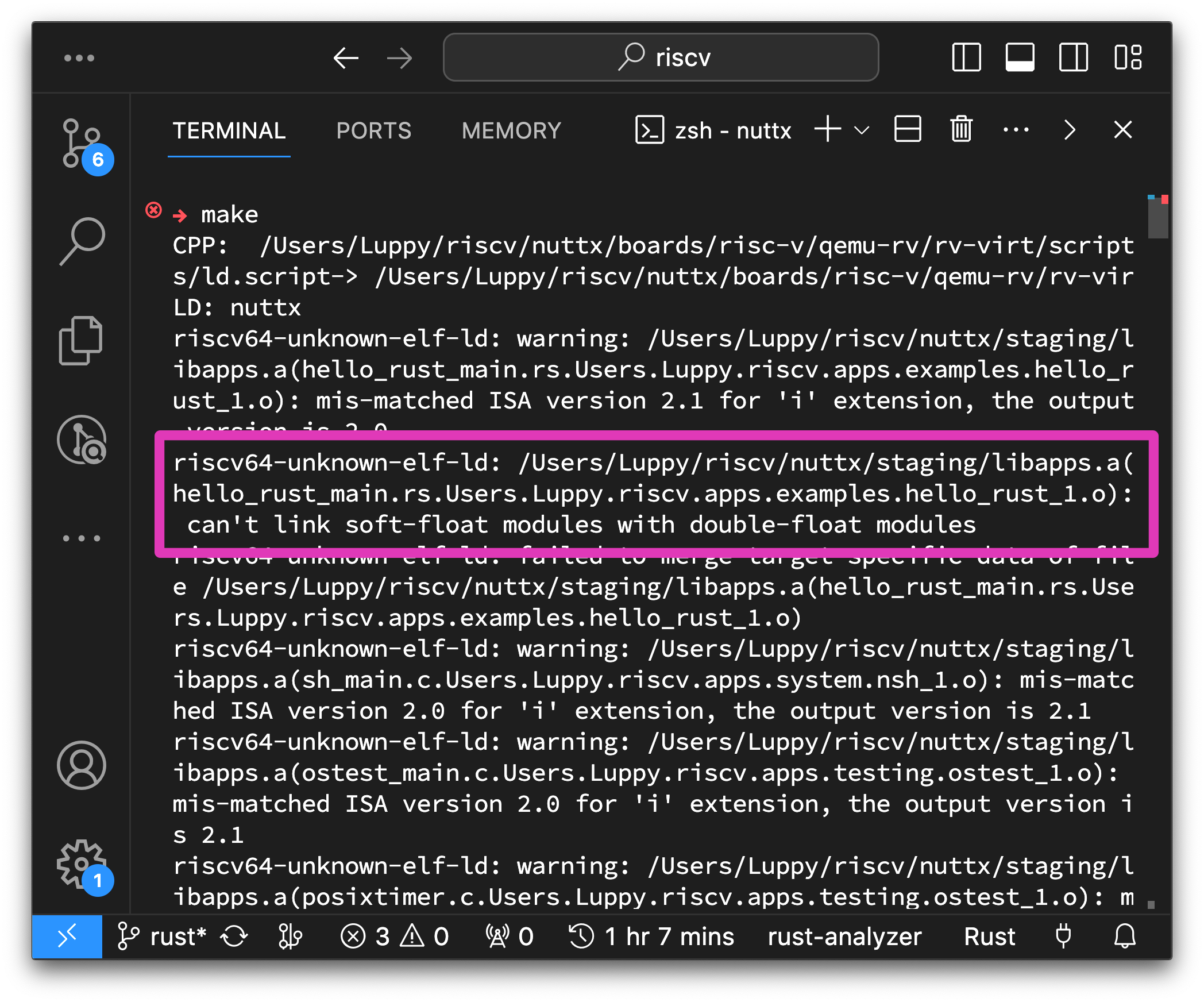This screenshot has height=1002, width=1204.
Task: Click the rust-analyzer status item
Action: pyautogui.click(x=844, y=937)
